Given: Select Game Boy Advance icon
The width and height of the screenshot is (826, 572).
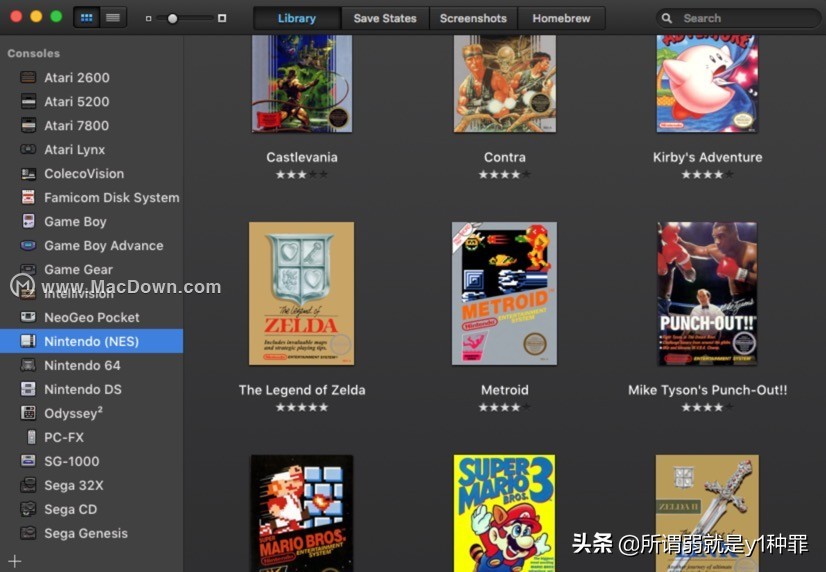Looking at the screenshot, I should [x=28, y=245].
